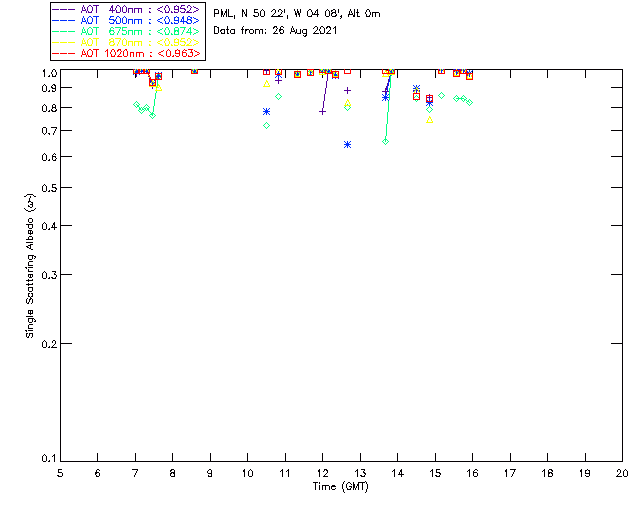Viewport: 640px width, 512px height.
Task: Click the time axis label '5'
Action: coord(60,473)
